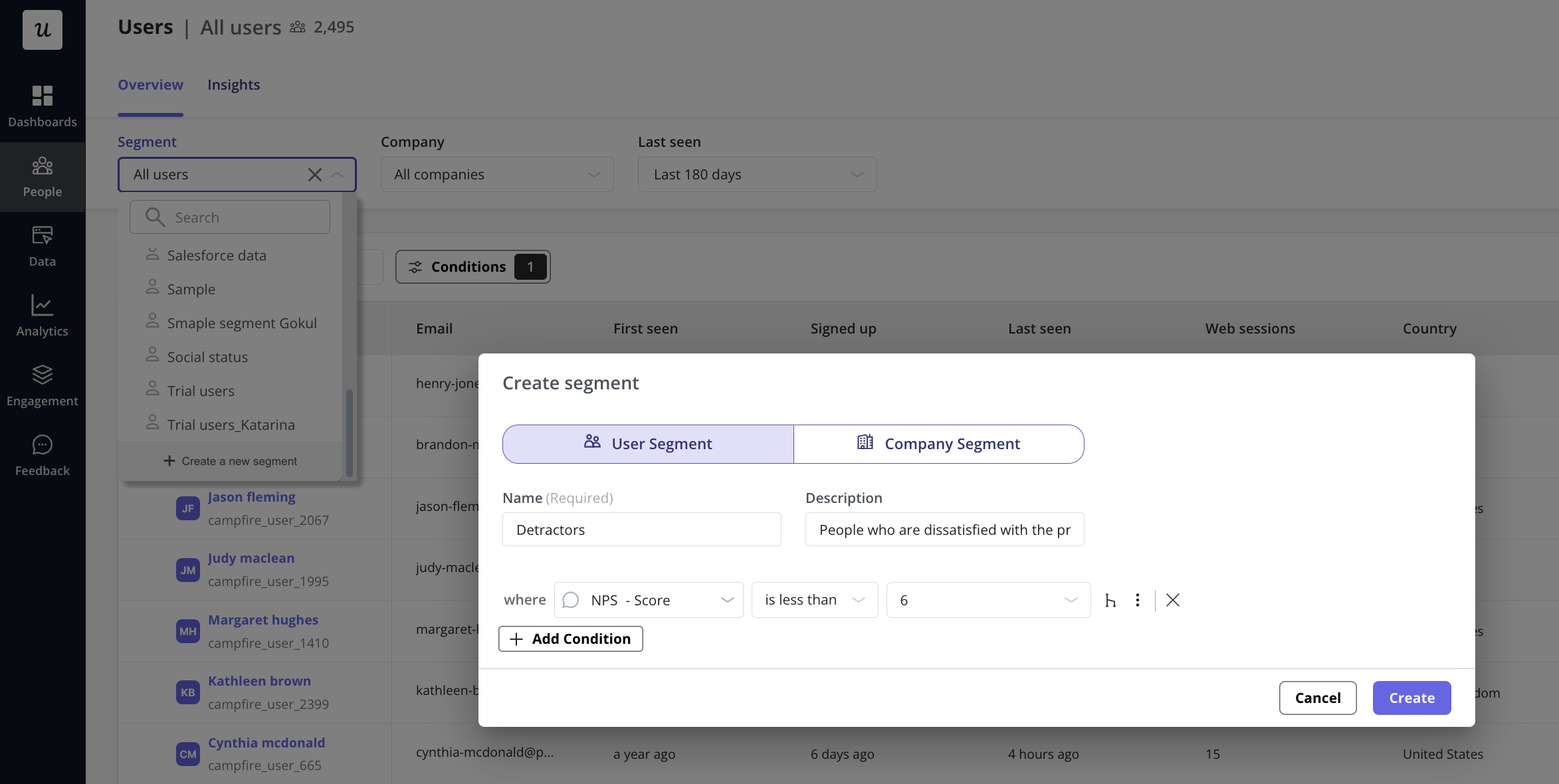
Task: Open Engagement layers icon
Action: click(x=42, y=375)
